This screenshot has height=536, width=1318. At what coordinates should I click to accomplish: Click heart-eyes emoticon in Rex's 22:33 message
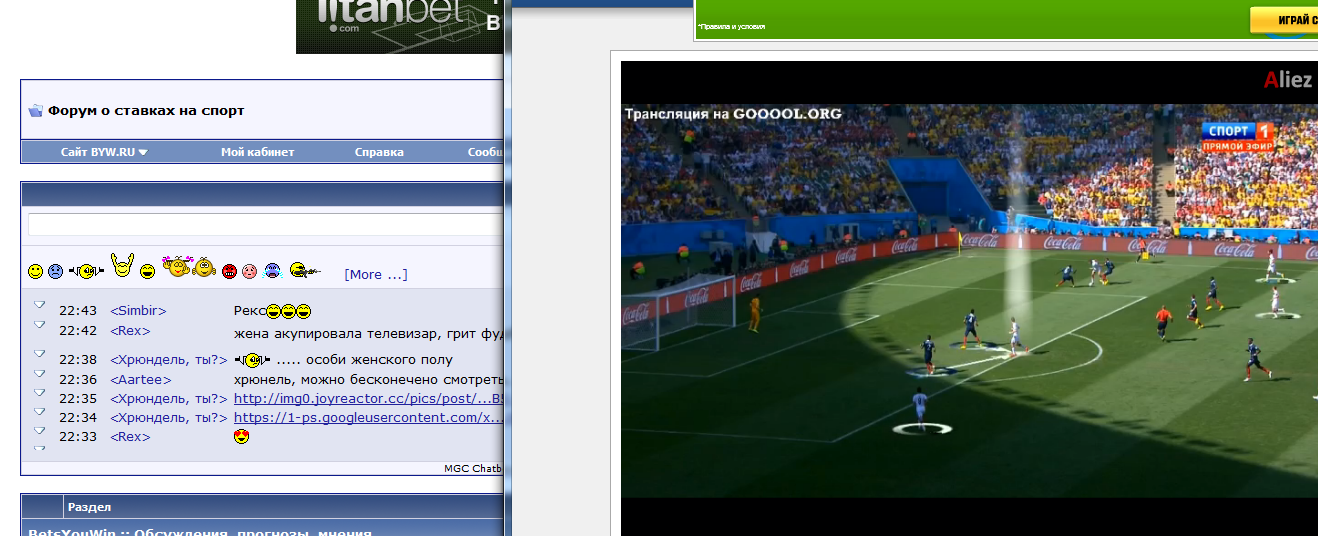241,437
